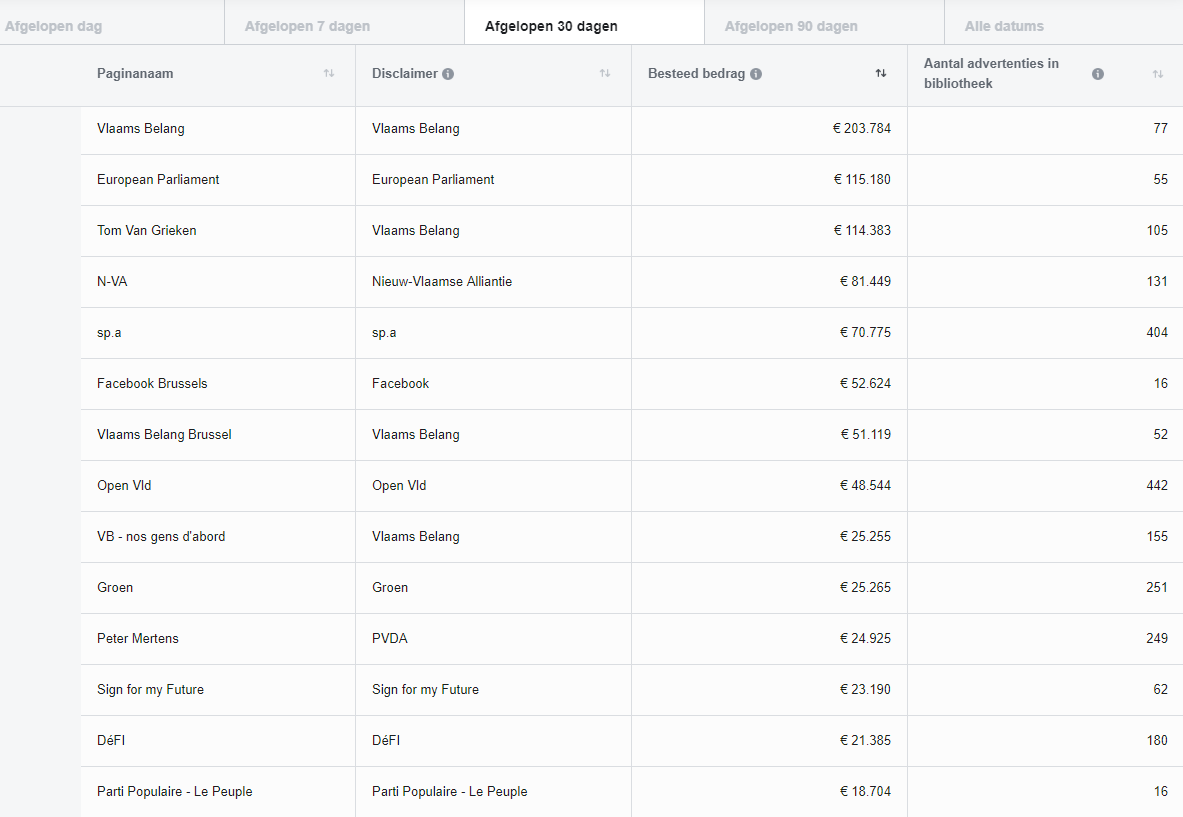
Task: Select amount € 25.255
Action: [865, 536]
